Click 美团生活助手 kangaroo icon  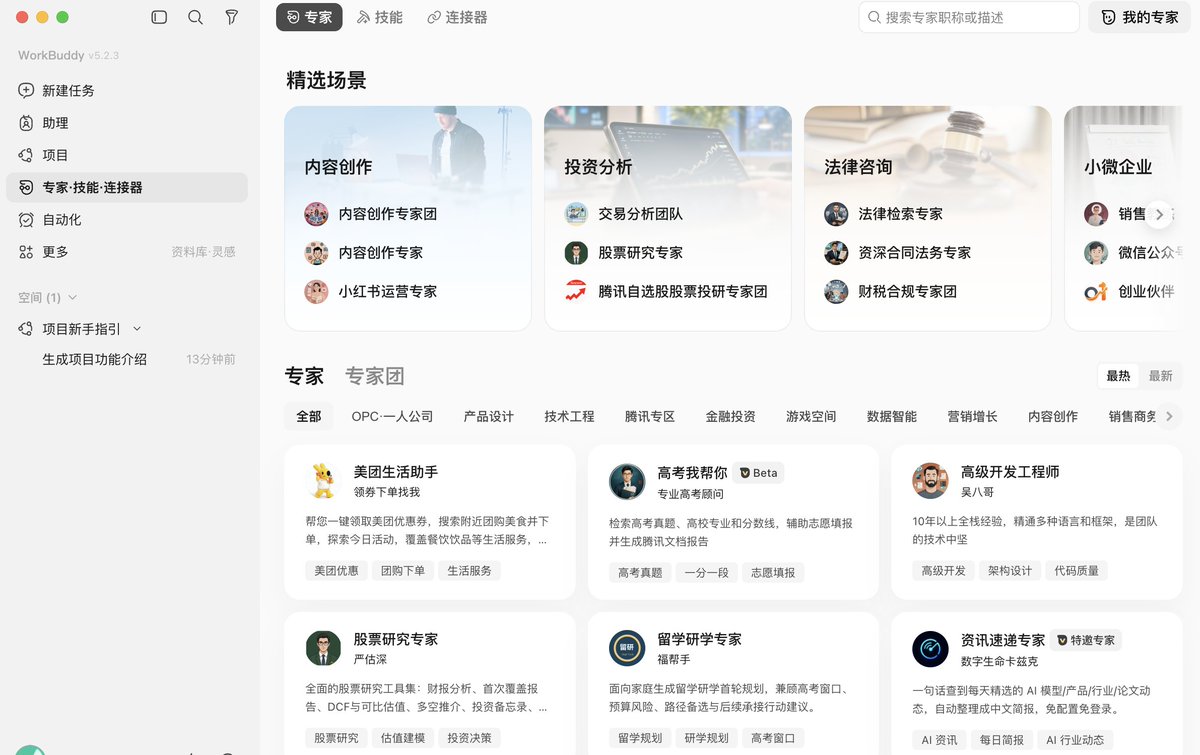click(x=323, y=481)
